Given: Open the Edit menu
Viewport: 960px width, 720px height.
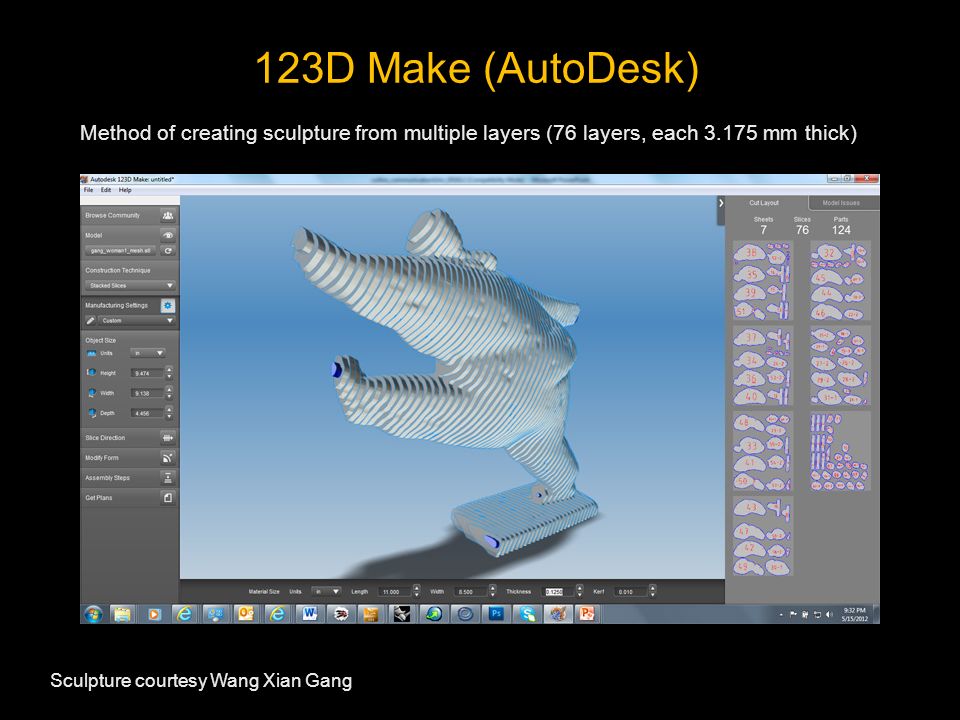Looking at the screenshot, I should pyautogui.click(x=106, y=190).
